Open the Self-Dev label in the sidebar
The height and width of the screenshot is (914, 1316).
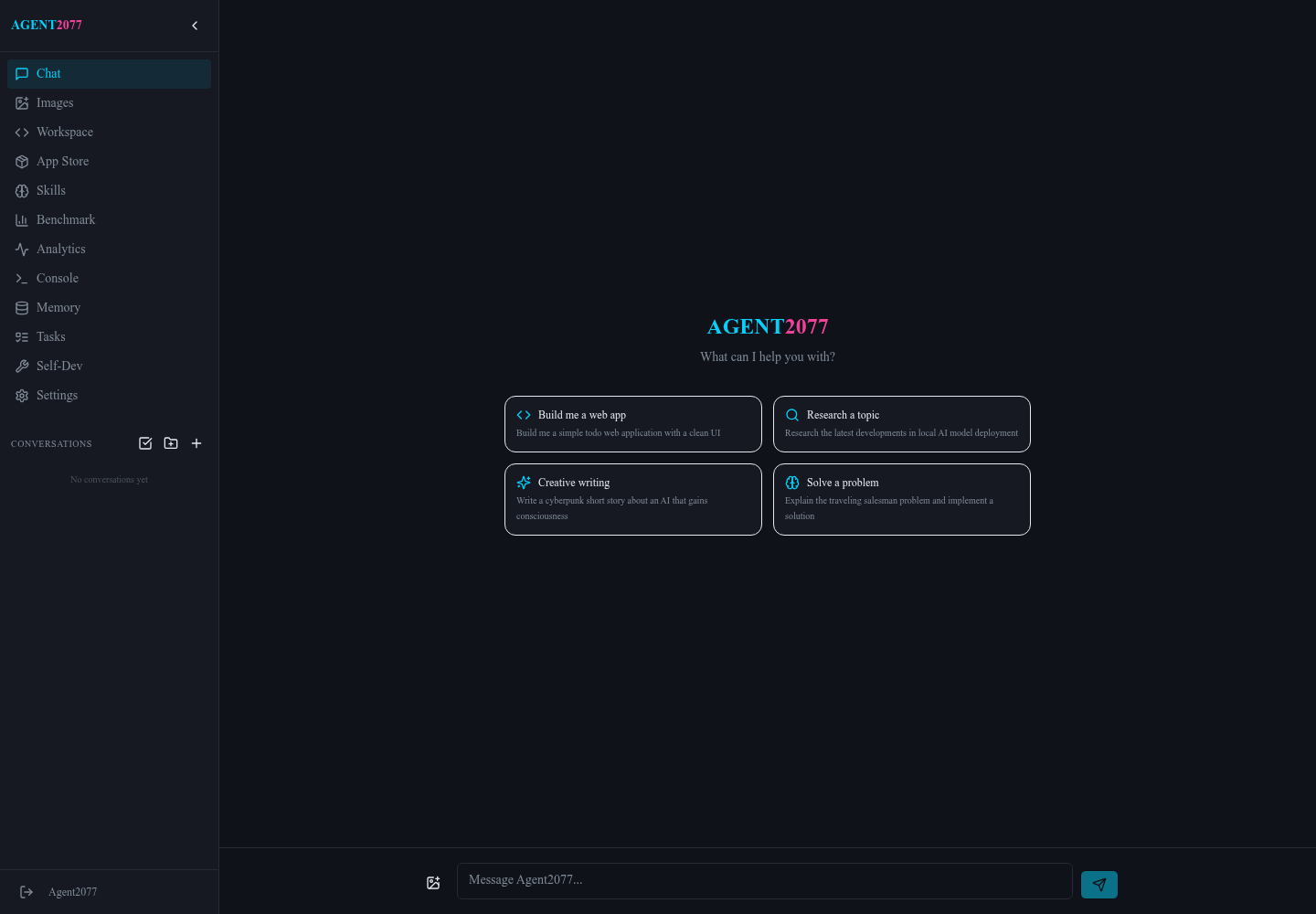click(x=59, y=367)
